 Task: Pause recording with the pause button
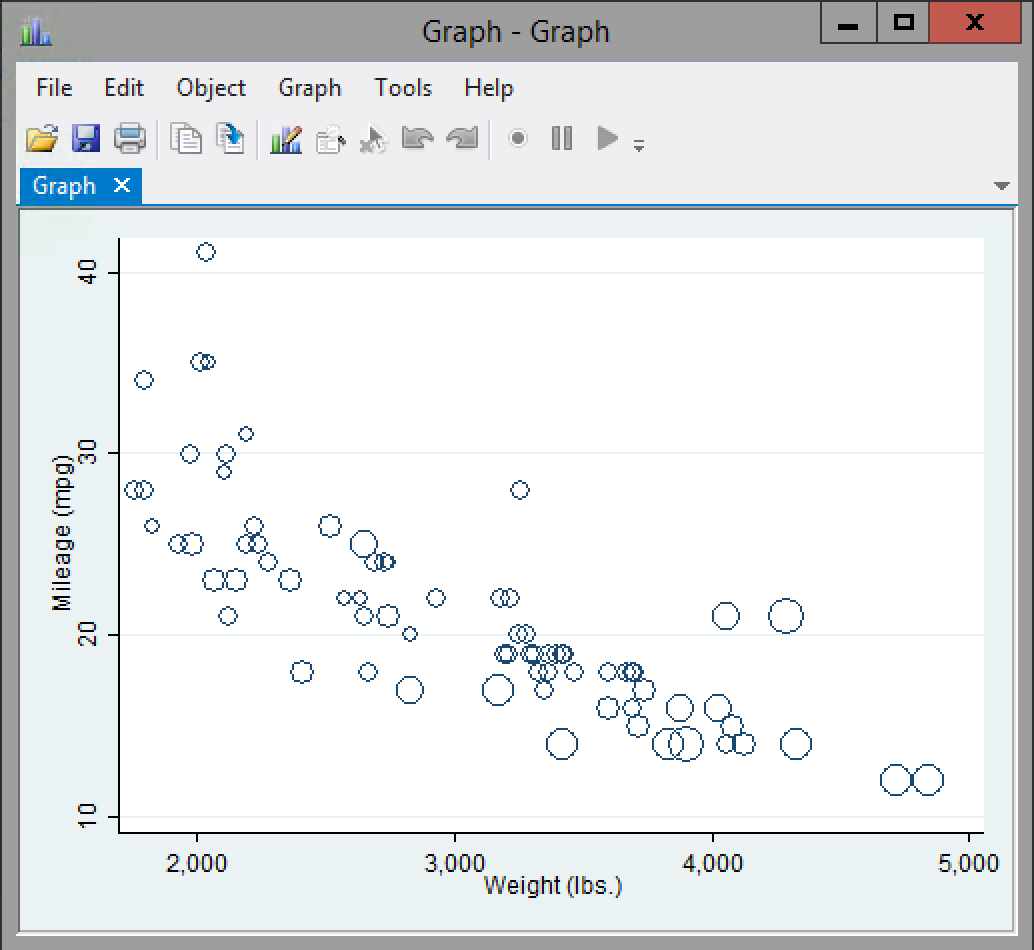point(562,138)
